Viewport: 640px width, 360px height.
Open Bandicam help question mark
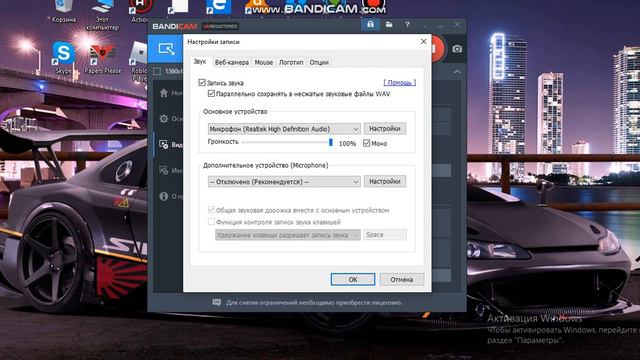[x=407, y=25]
